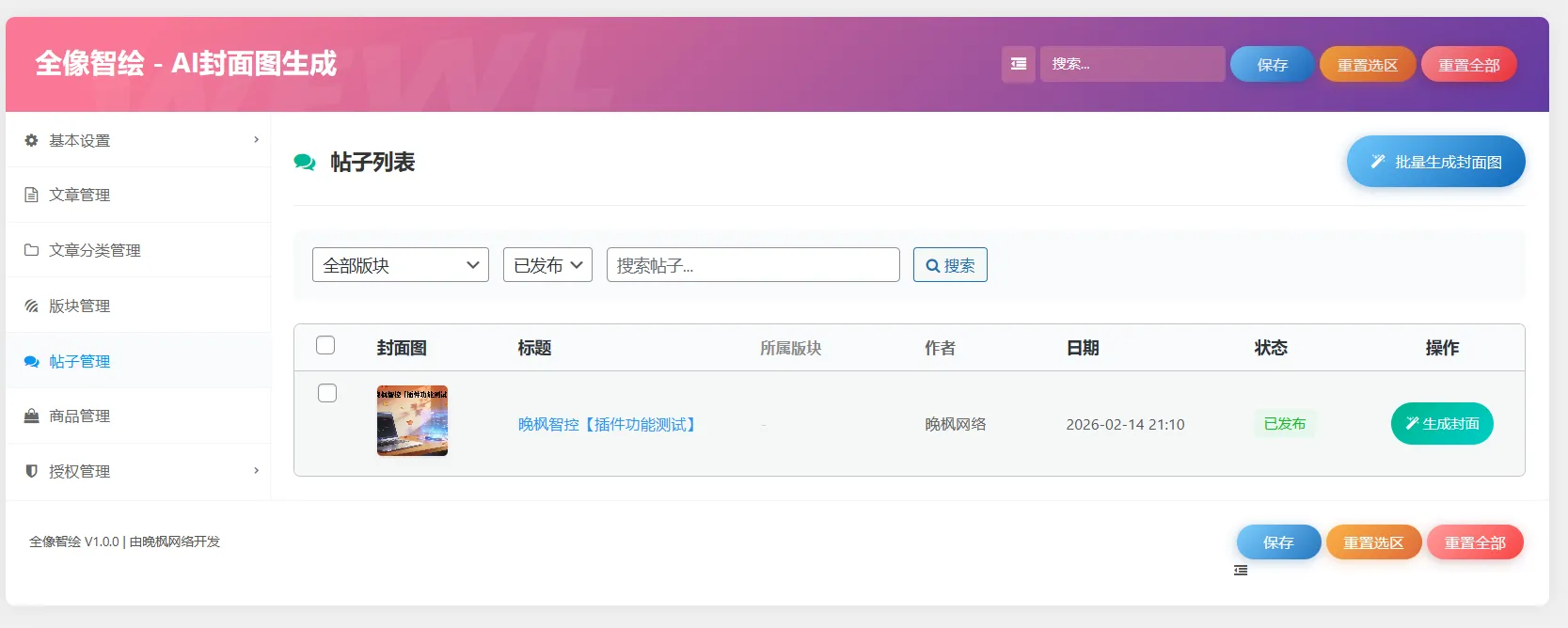Open the 晚枫智控【插件功能测试】 post link

point(610,424)
